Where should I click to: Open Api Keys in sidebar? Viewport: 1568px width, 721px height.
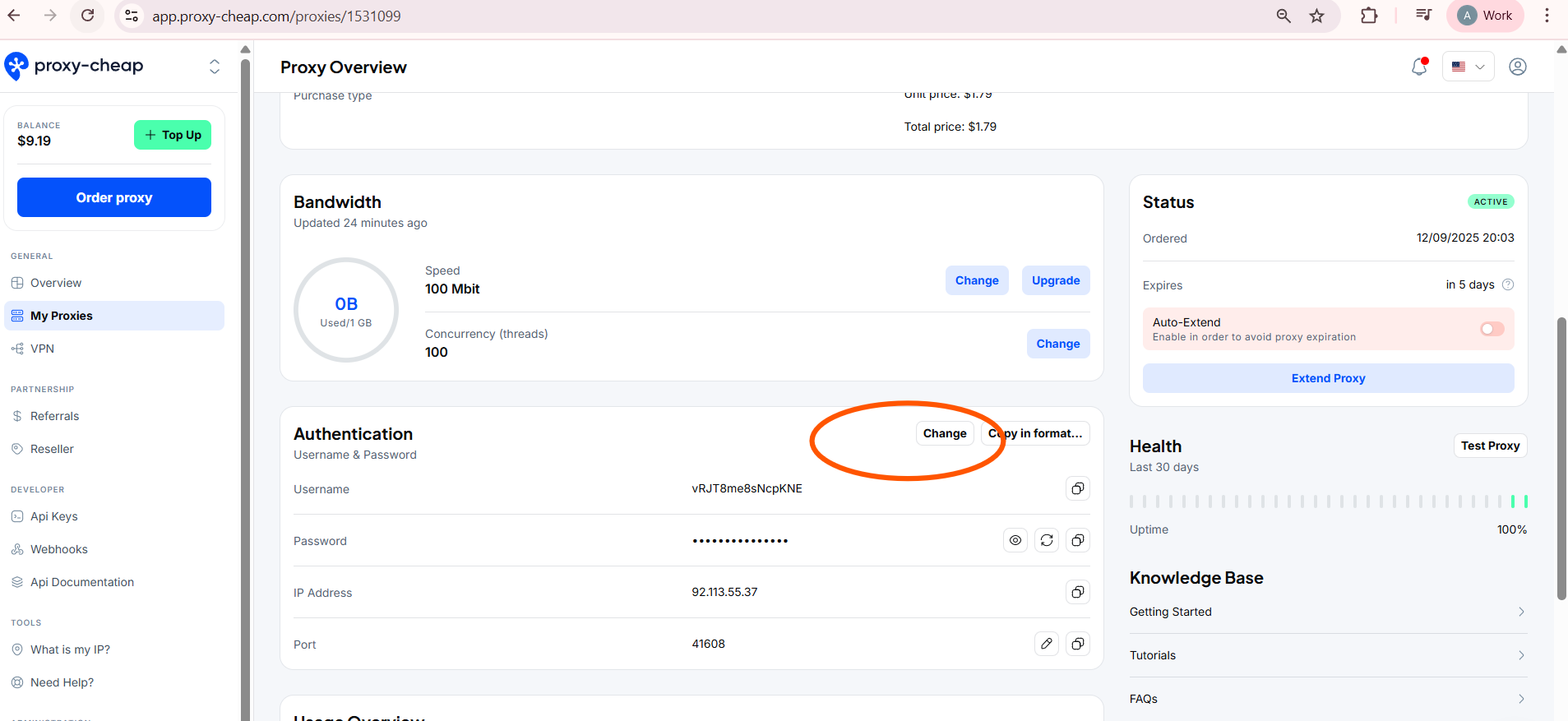(54, 516)
